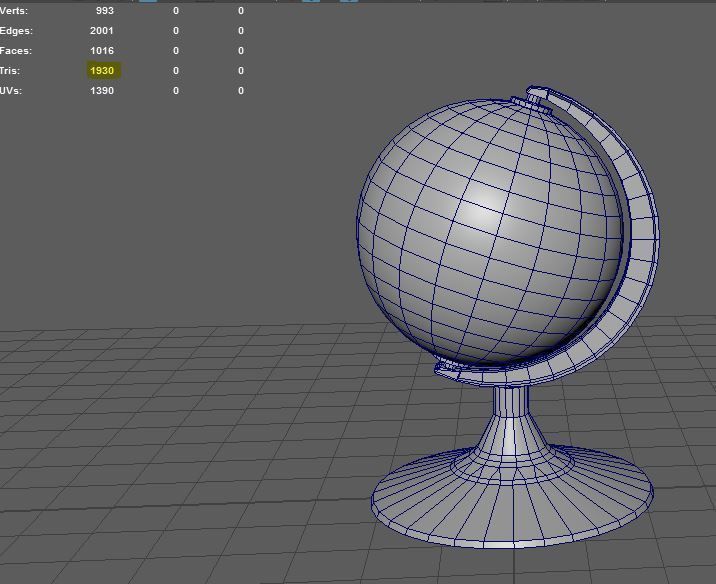This screenshot has width=716, height=584.
Task: Click the Verts: label in the poly count display
Action: pyautogui.click(x=14, y=11)
